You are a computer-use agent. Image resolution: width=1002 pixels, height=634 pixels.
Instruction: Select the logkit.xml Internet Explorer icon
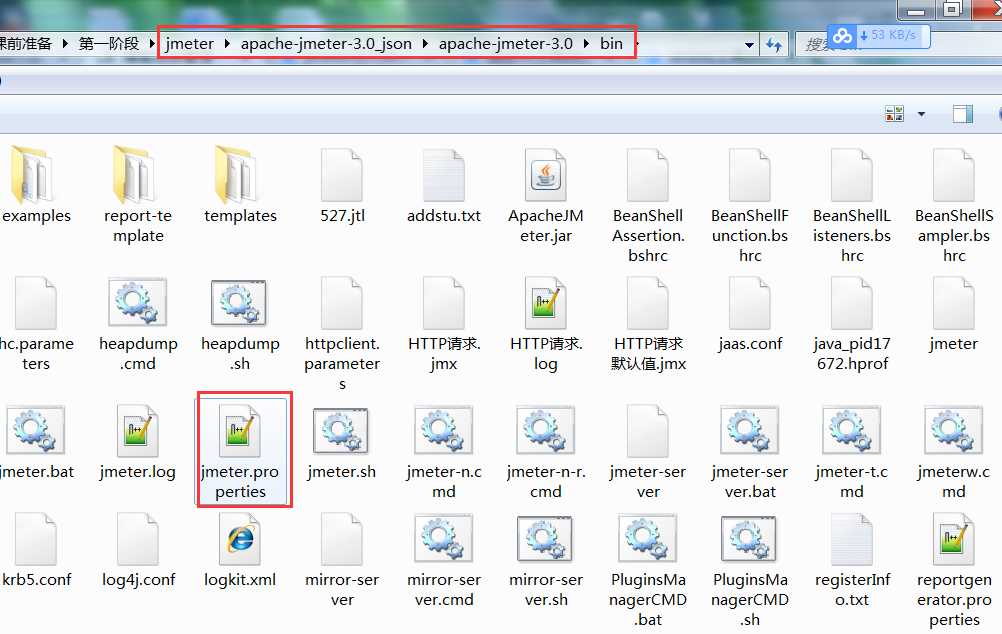240,539
